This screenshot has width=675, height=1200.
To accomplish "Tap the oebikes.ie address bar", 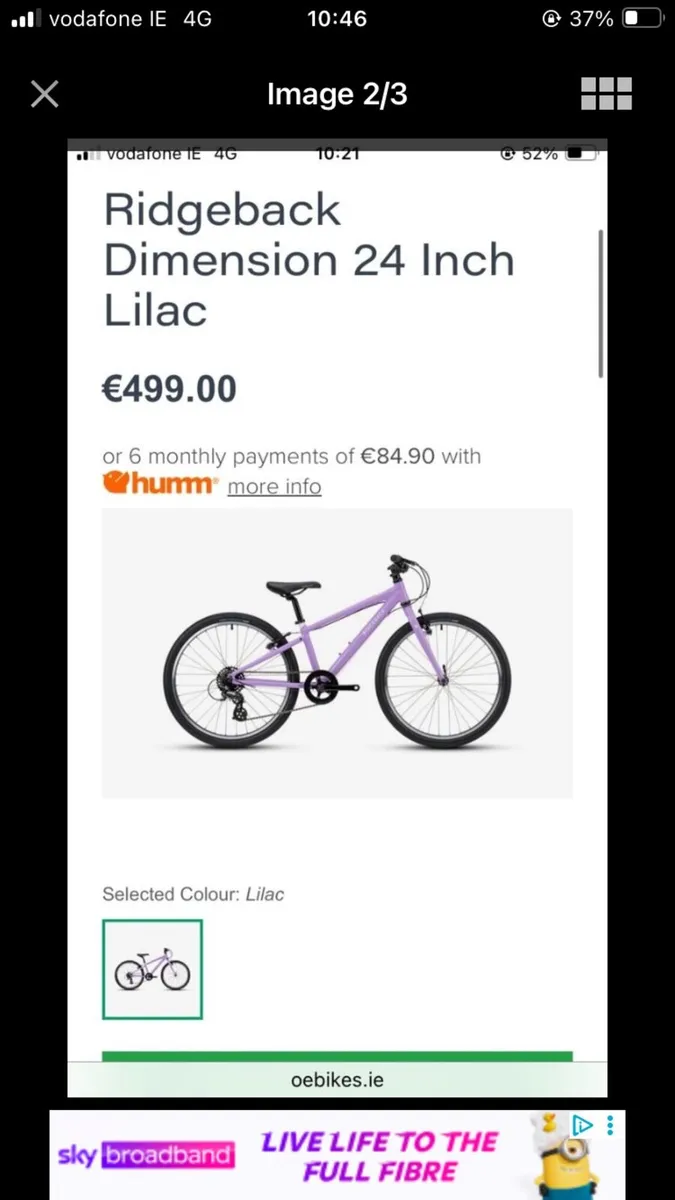I will (x=337, y=1080).
